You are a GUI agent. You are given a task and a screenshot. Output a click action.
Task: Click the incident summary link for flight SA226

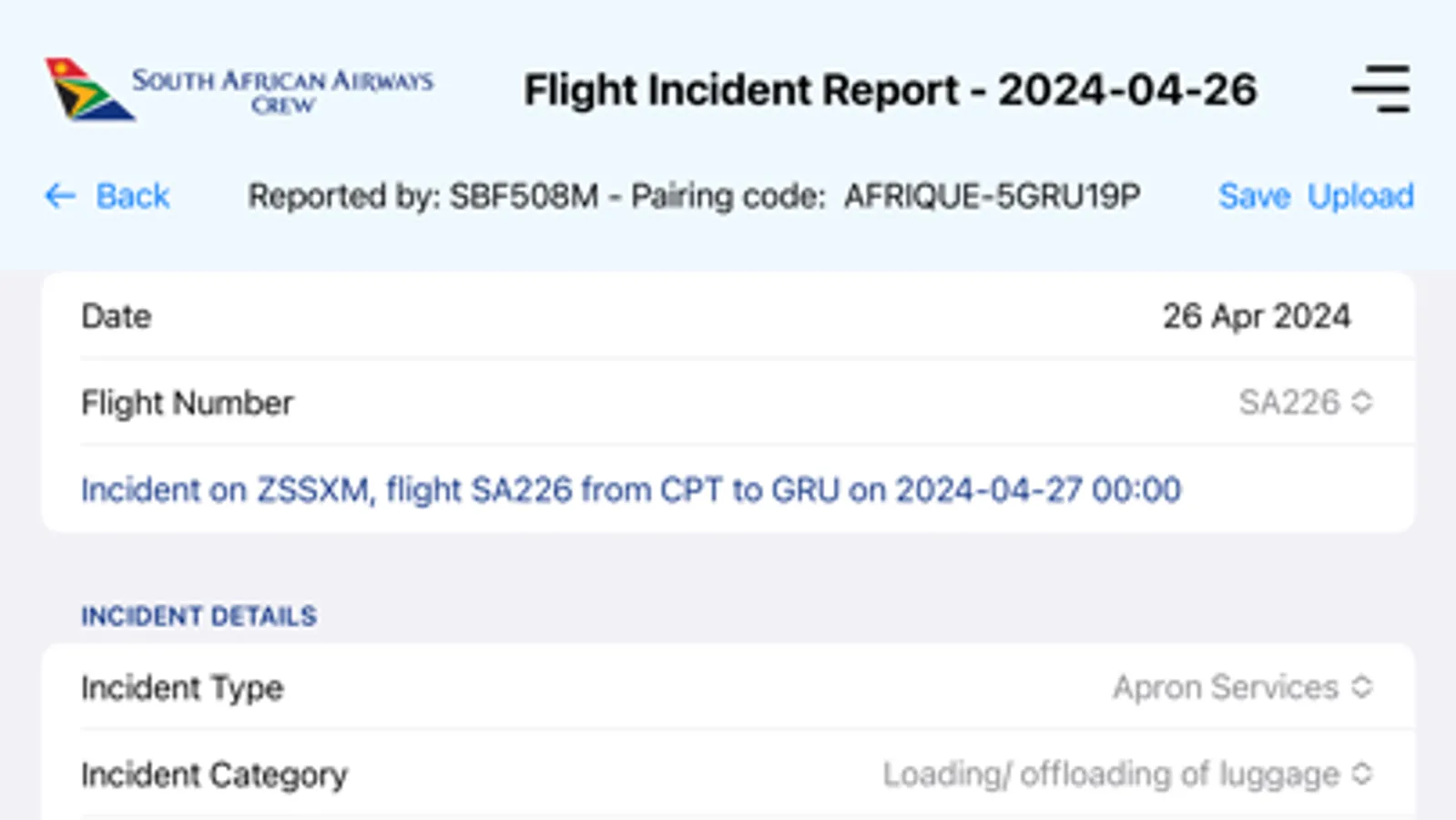[x=631, y=489]
